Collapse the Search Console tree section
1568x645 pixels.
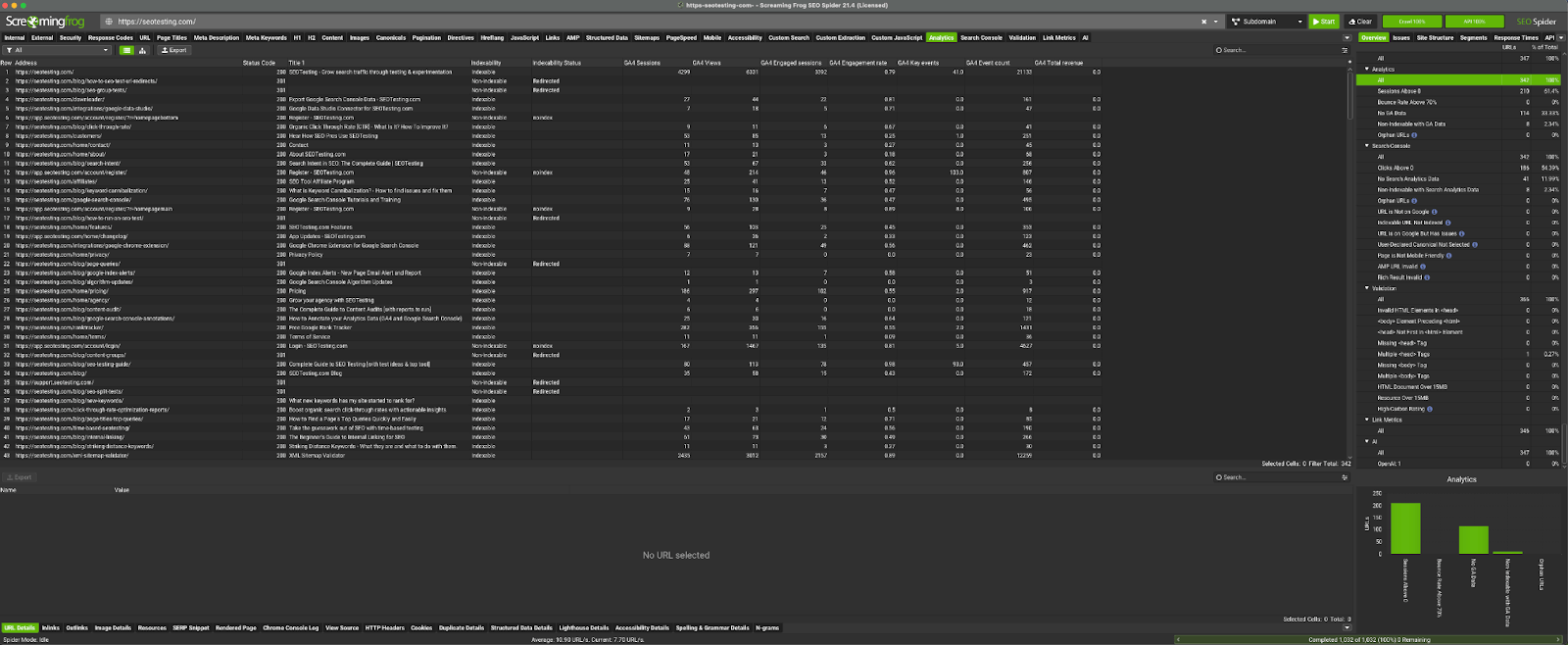tap(1368, 146)
